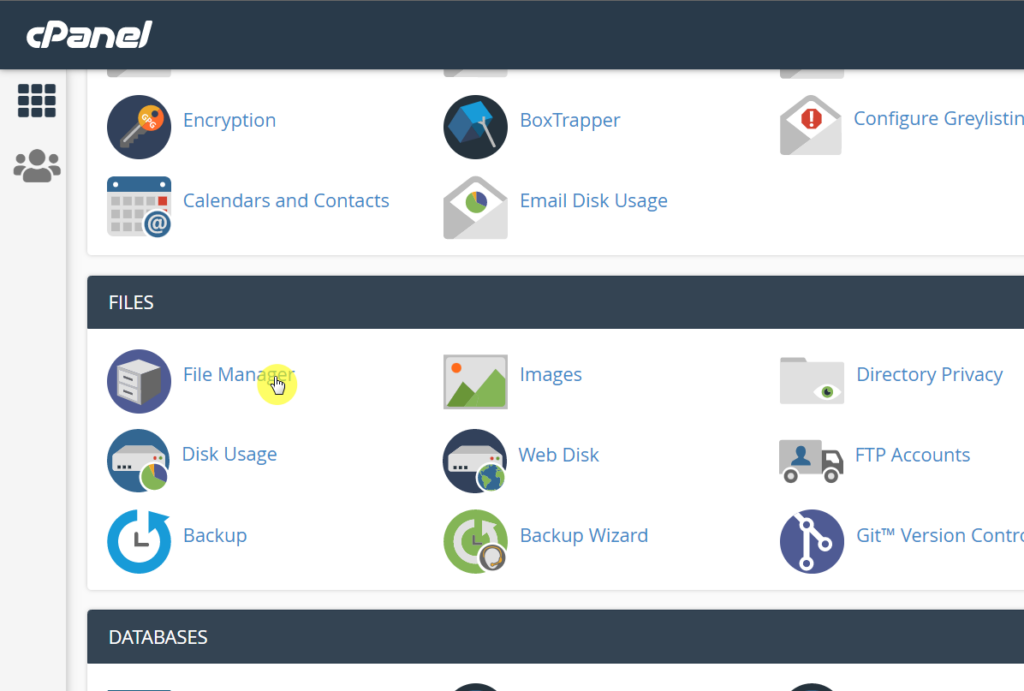This screenshot has height=691, width=1024.
Task: Click the cPanel logo
Action: point(89,35)
